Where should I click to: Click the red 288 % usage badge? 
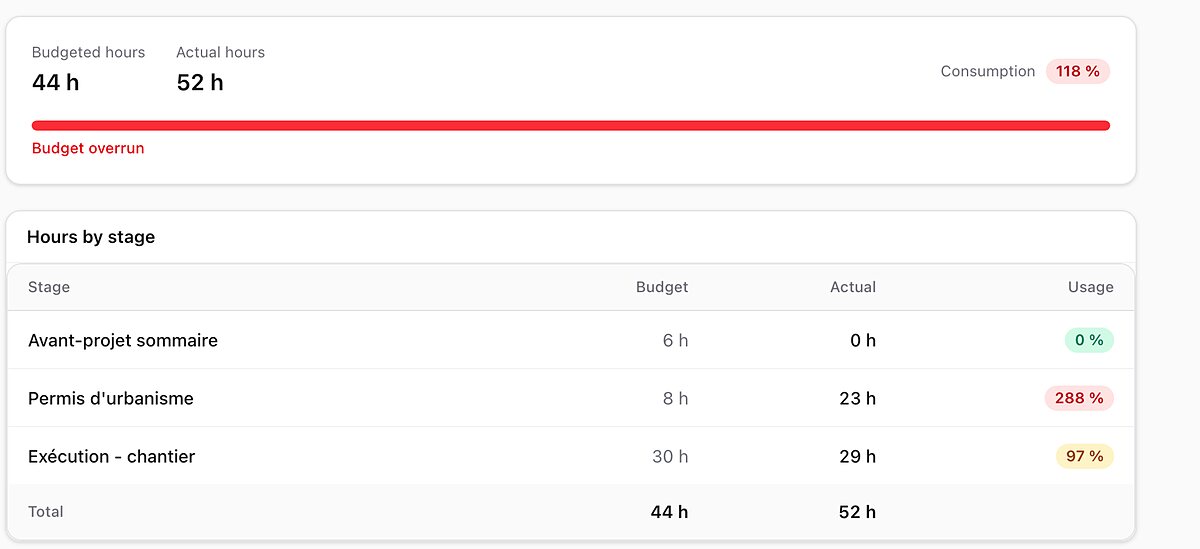pos(1079,398)
